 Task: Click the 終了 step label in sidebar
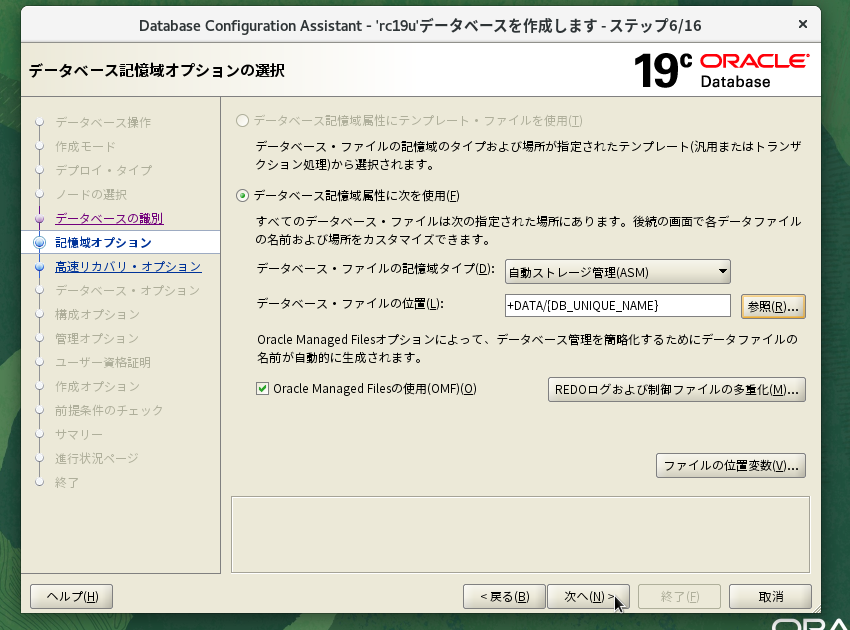tap(67, 483)
